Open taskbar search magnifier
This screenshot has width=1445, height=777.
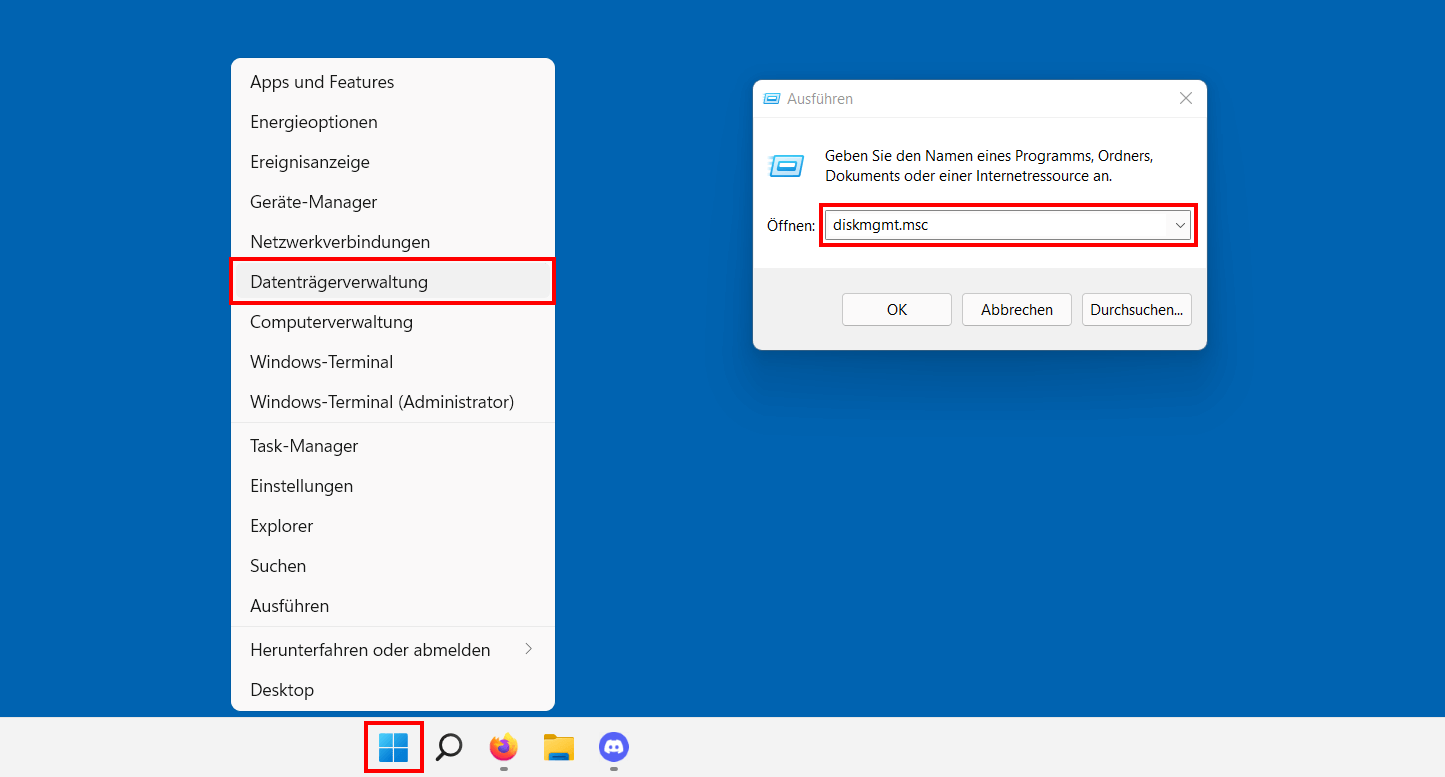[x=449, y=747]
